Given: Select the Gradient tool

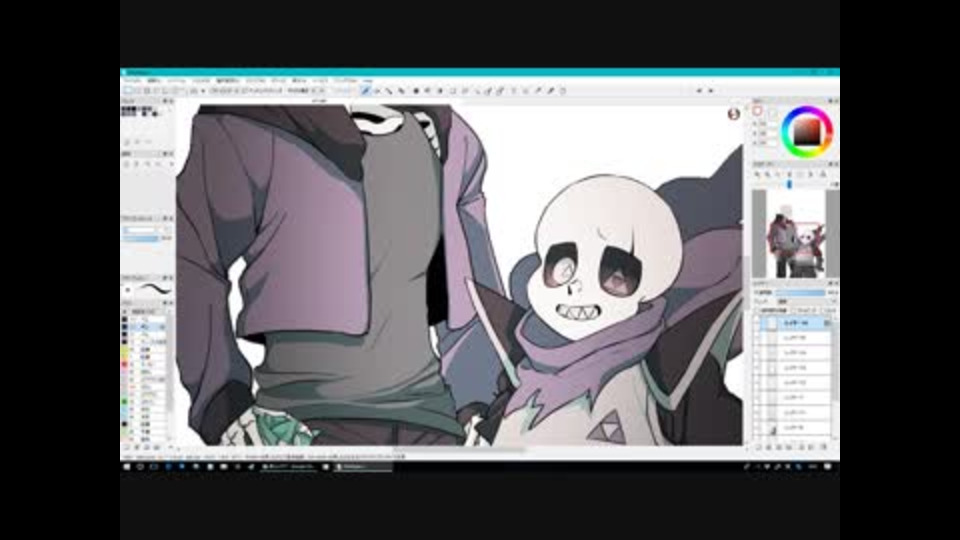Looking at the screenshot, I should coord(440,91).
